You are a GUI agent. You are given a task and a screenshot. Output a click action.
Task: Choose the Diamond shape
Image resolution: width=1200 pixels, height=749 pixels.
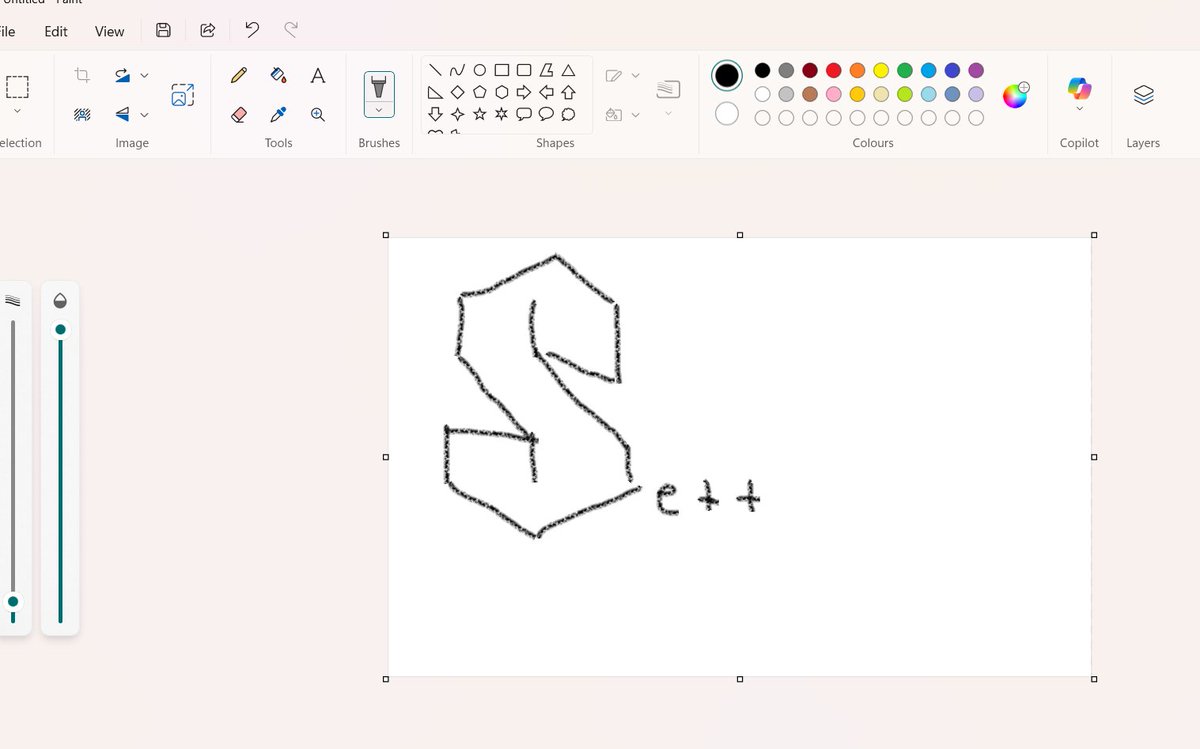457,92
